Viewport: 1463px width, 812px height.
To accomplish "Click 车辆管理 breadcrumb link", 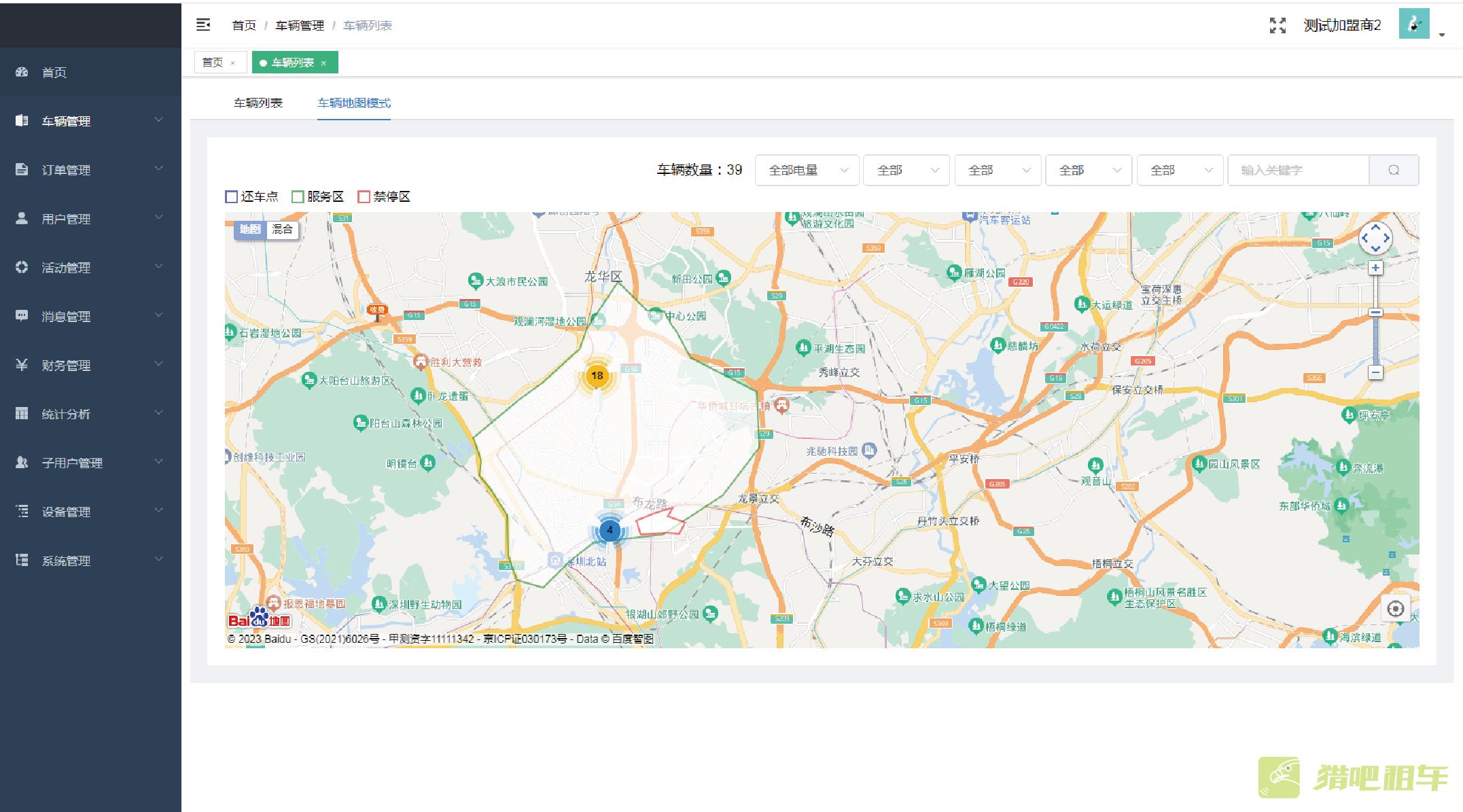I will click(x=300, y=26).
